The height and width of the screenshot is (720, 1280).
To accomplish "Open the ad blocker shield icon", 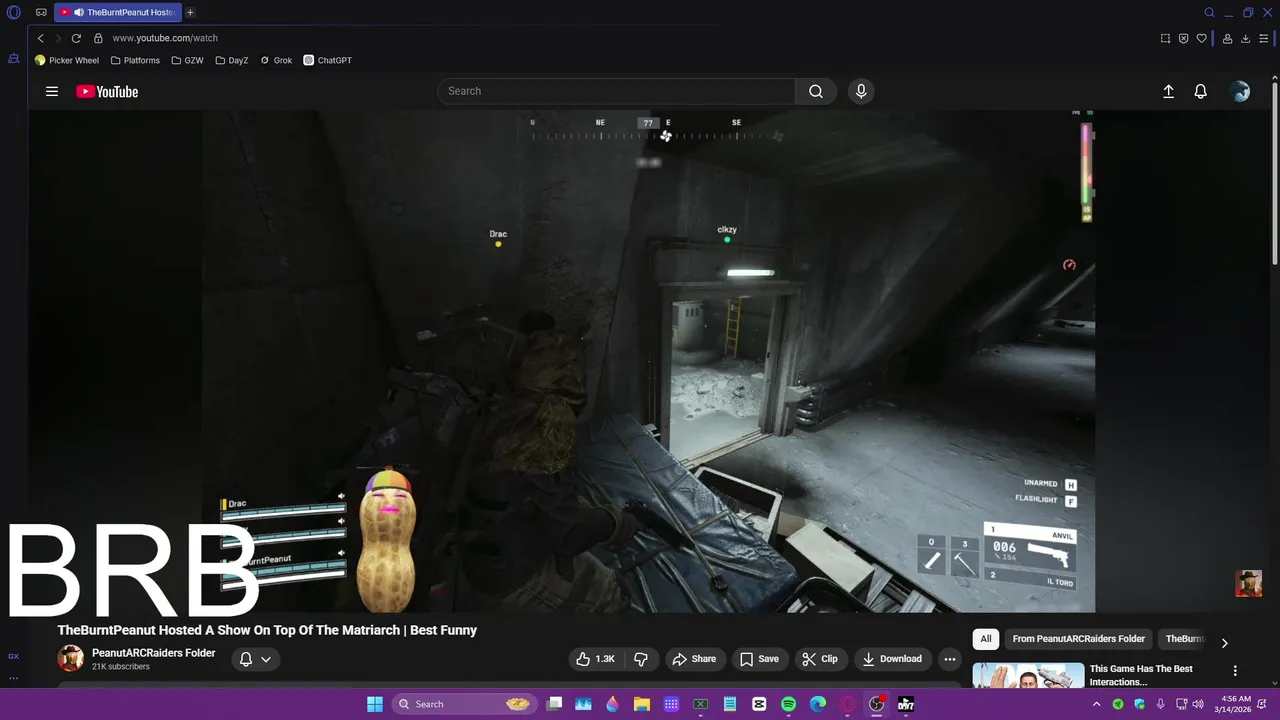I will pos(1184,38).
